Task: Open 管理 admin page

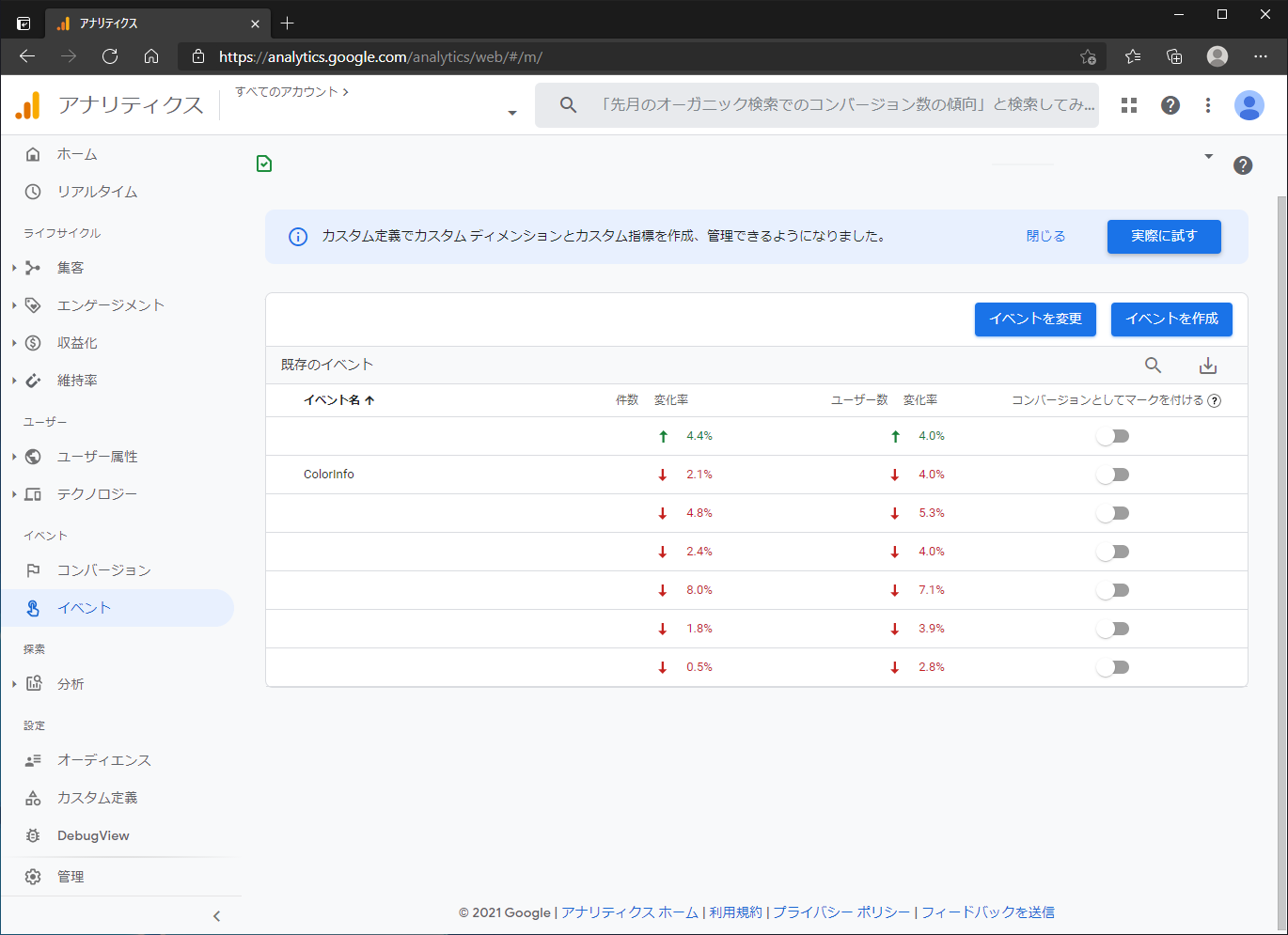Action: (71, 877)
